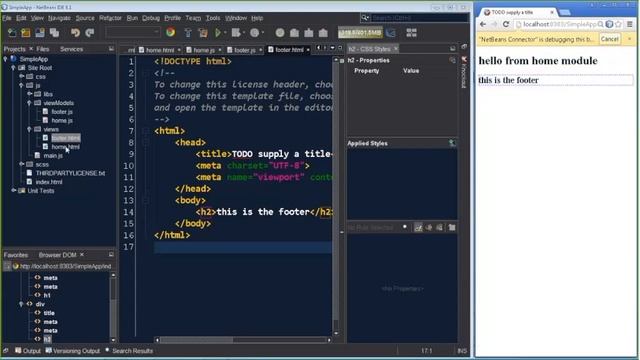640x360 pixels.
Task: Collapse the div node in Browser DOM
Action: click(x=21, y=304)
